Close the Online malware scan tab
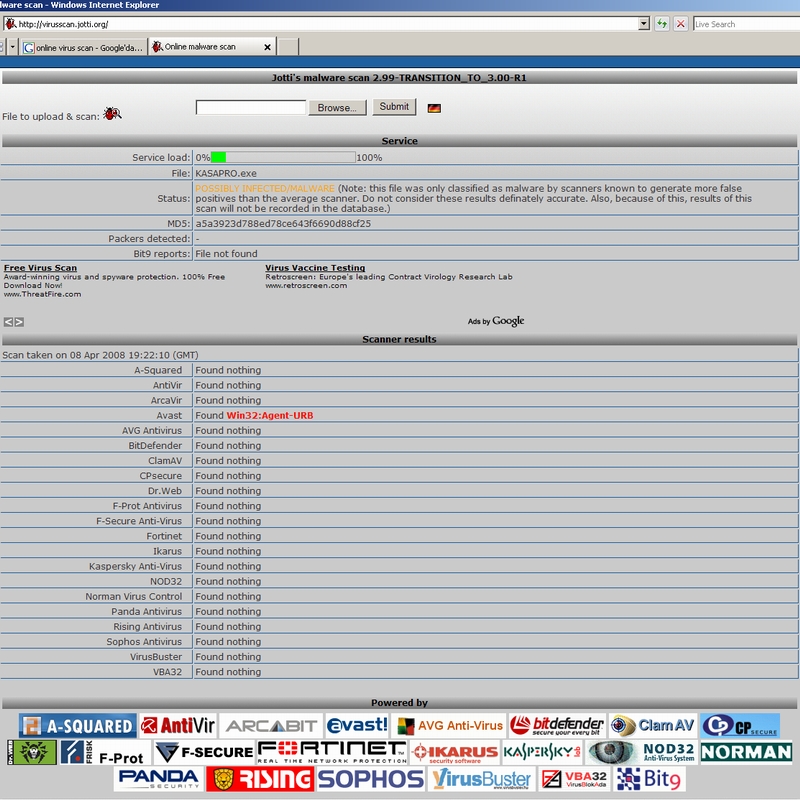The image size is (800, 801). click(x=267, y=47)
